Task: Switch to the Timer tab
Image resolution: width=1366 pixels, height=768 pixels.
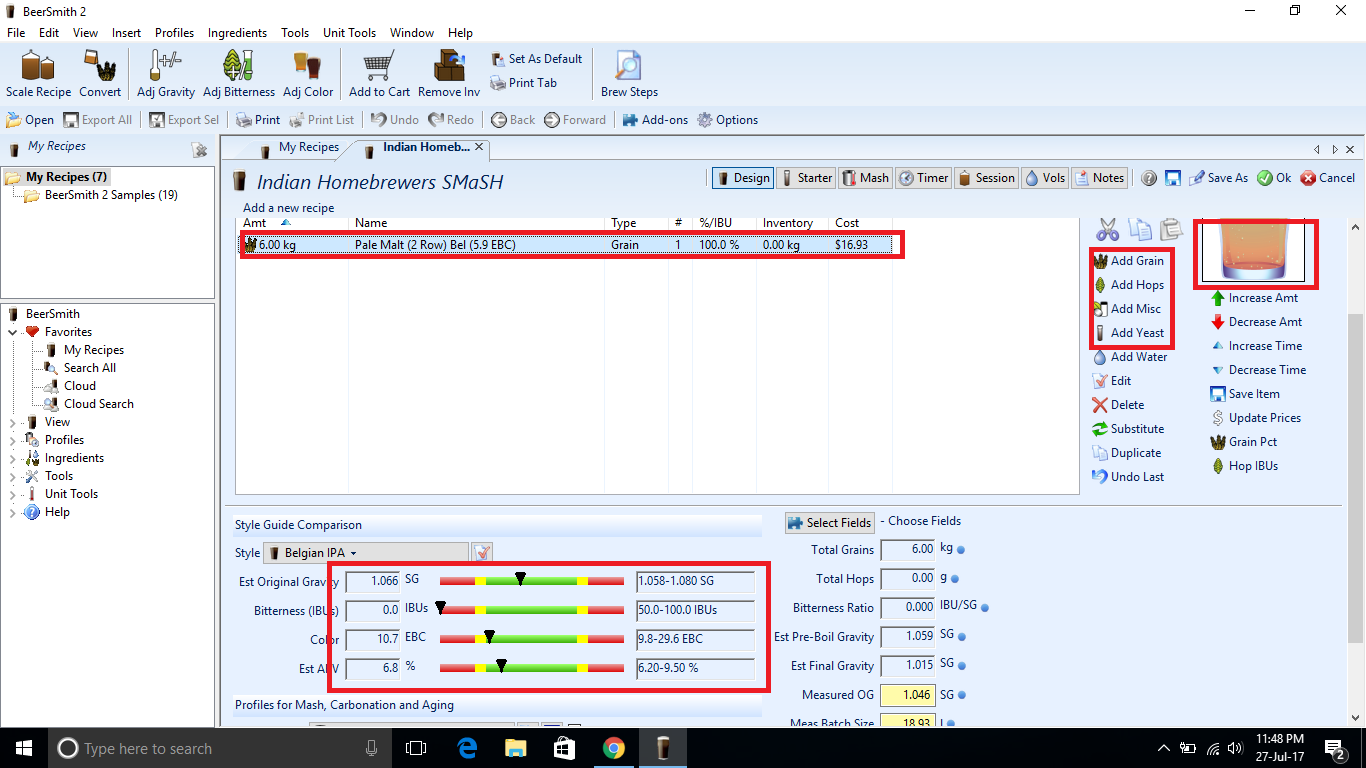Action: [x=923, y=178]
